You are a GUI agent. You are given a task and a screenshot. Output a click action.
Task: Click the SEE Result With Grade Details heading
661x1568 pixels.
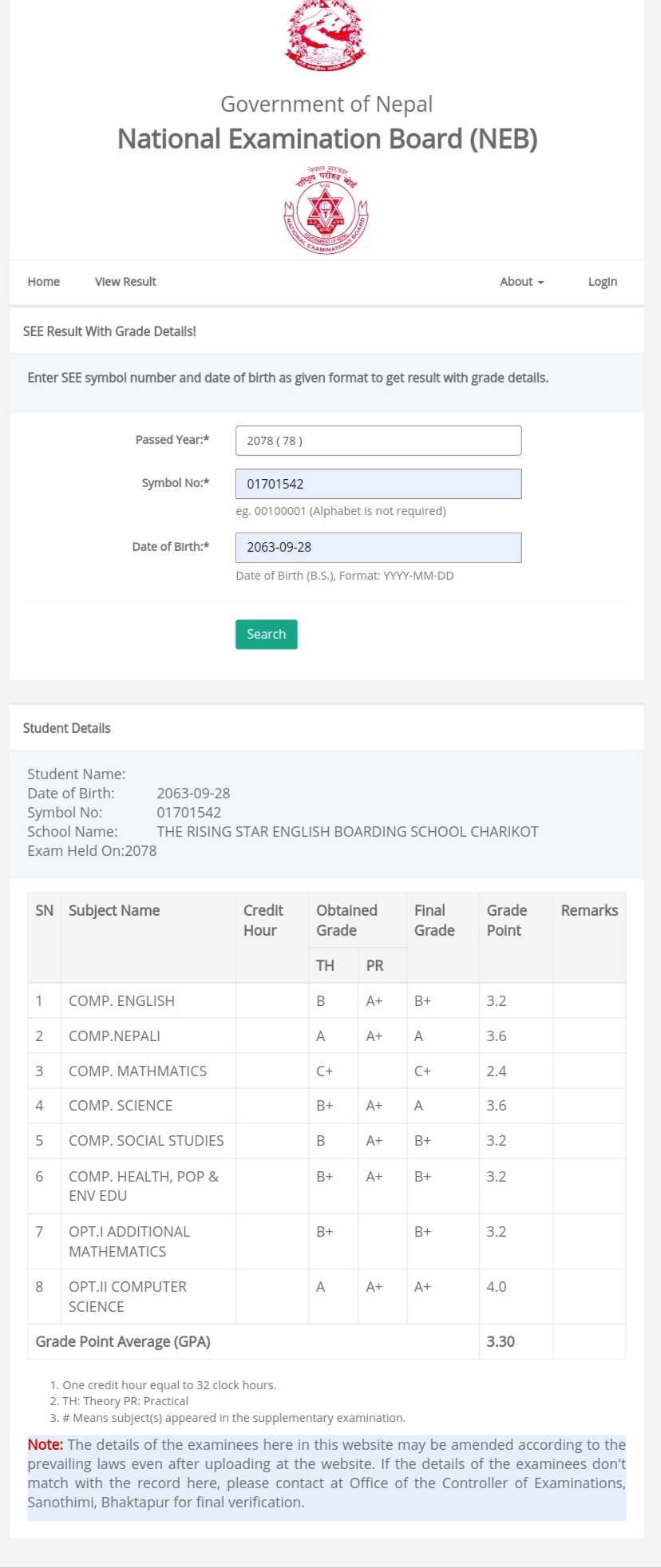[x=109, y=331]
